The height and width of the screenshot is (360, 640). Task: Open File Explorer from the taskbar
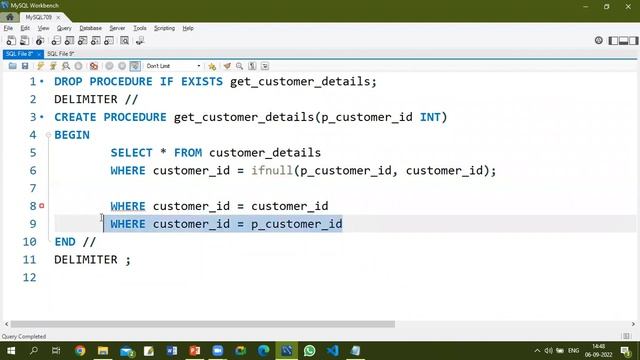[103, 351]
